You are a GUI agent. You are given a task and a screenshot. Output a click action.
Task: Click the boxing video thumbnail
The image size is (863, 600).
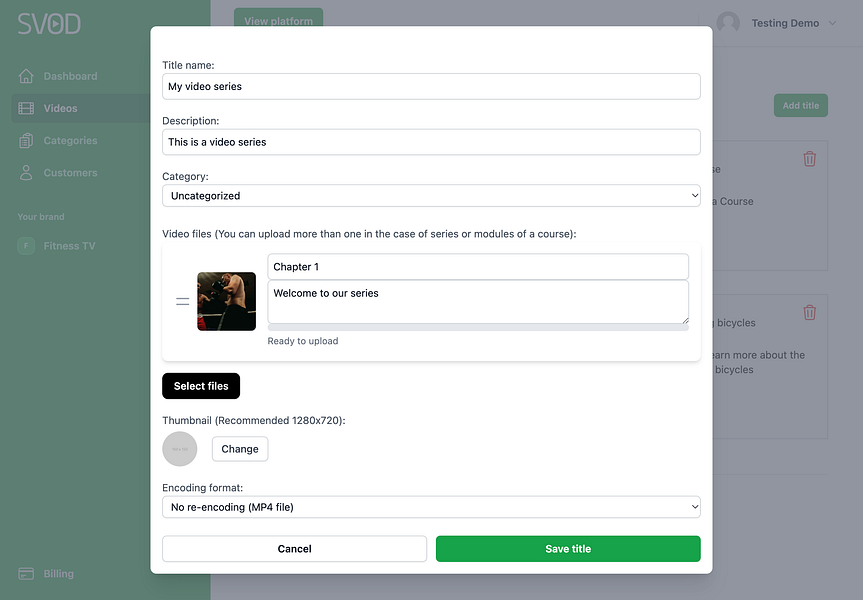(226, 301)
